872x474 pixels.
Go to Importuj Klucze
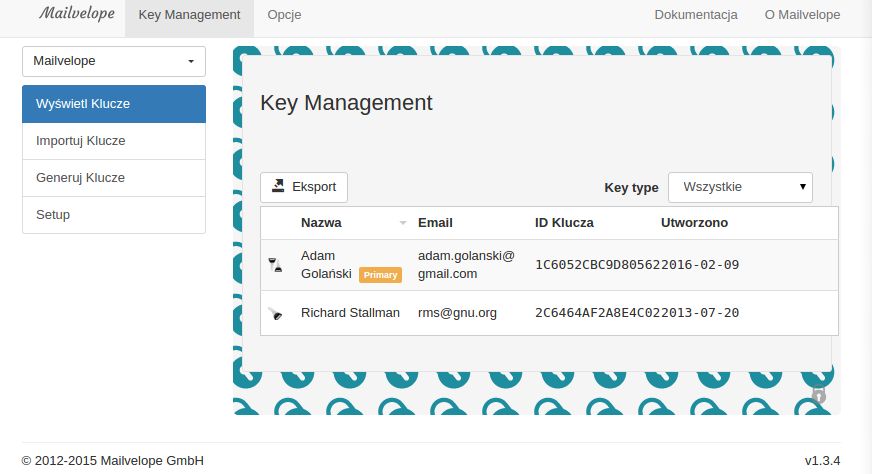(114, 141)
